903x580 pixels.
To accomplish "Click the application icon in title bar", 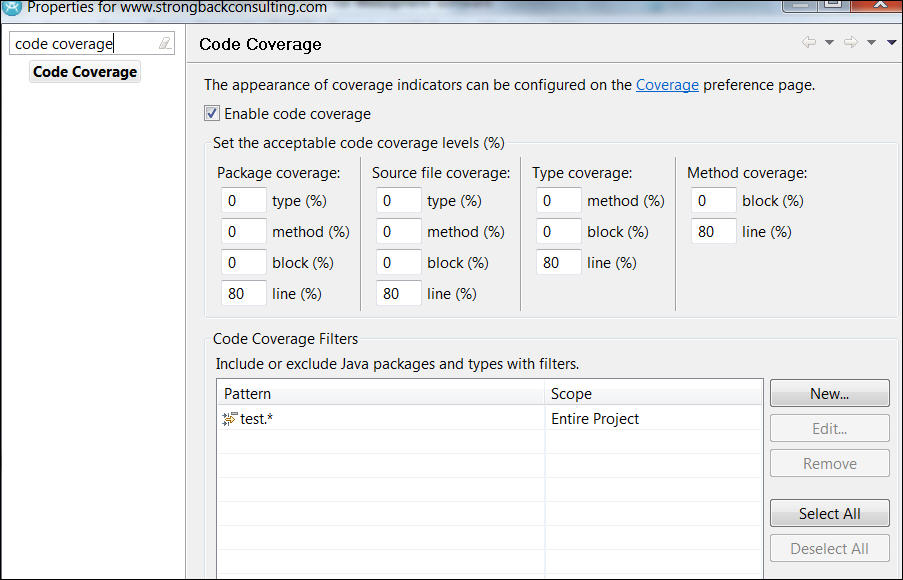I will coord(12,7).
